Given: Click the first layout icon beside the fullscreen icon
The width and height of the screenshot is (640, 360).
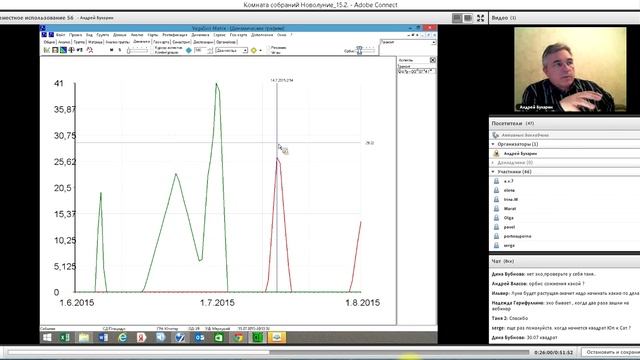Looking at the screenshot, I should click(457, 18).
